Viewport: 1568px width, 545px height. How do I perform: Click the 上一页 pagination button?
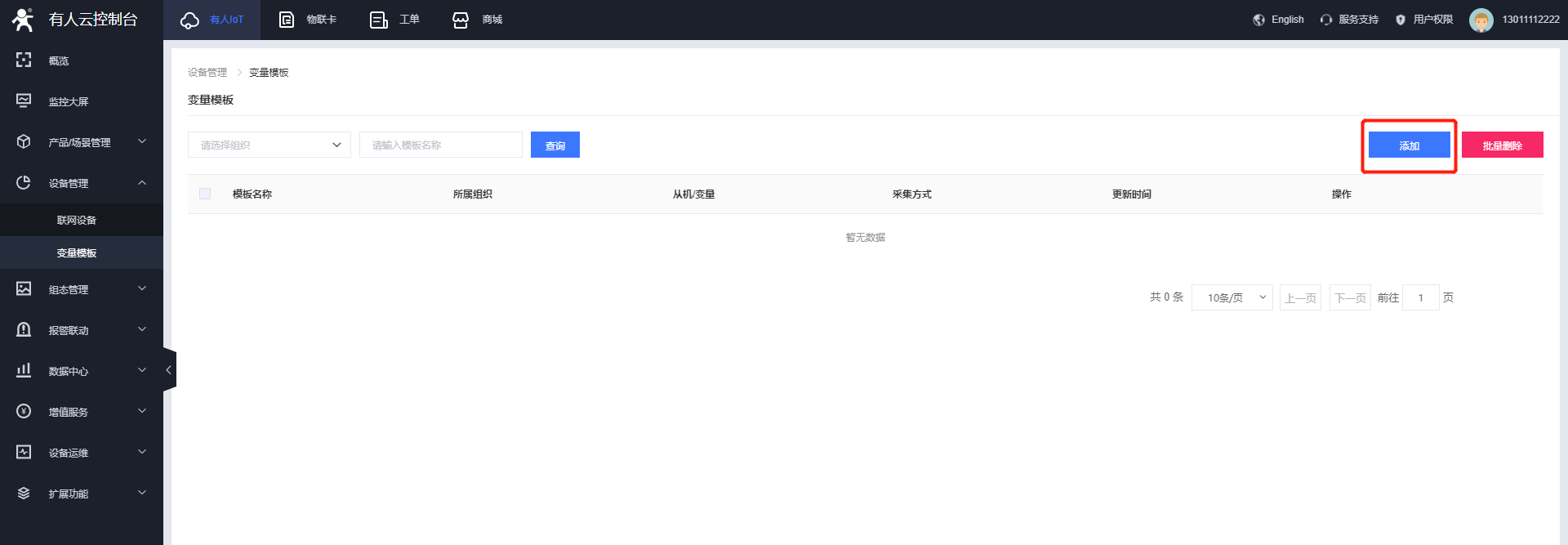click(1301, 297)
